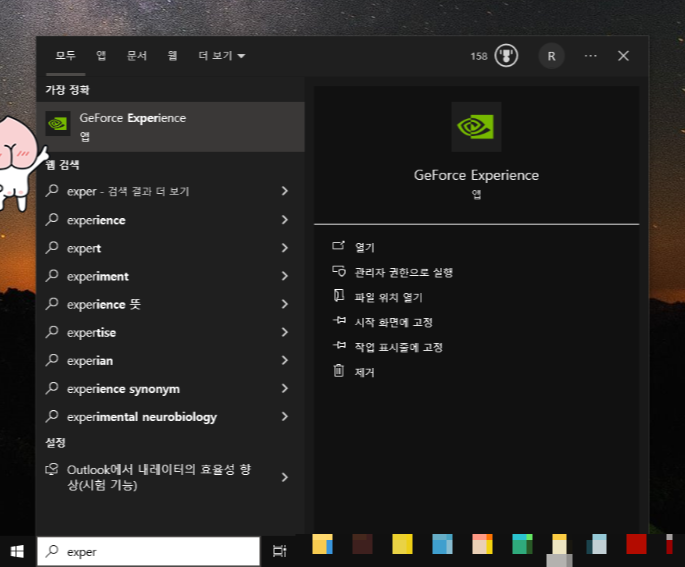Screen dimensions: 685x567
Task: Expand arrow next to Outlook setting result
Action: click(x=285, y=477)
